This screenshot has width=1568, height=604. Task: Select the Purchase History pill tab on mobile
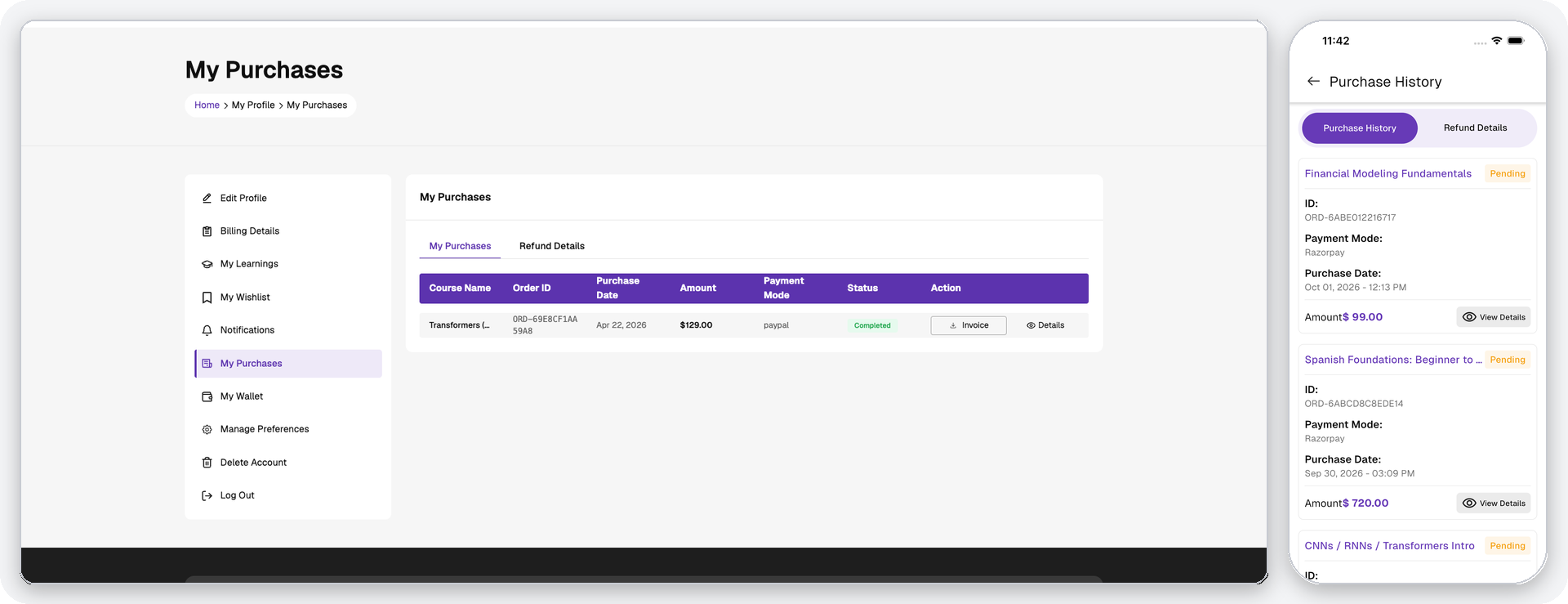[1360, 128]
